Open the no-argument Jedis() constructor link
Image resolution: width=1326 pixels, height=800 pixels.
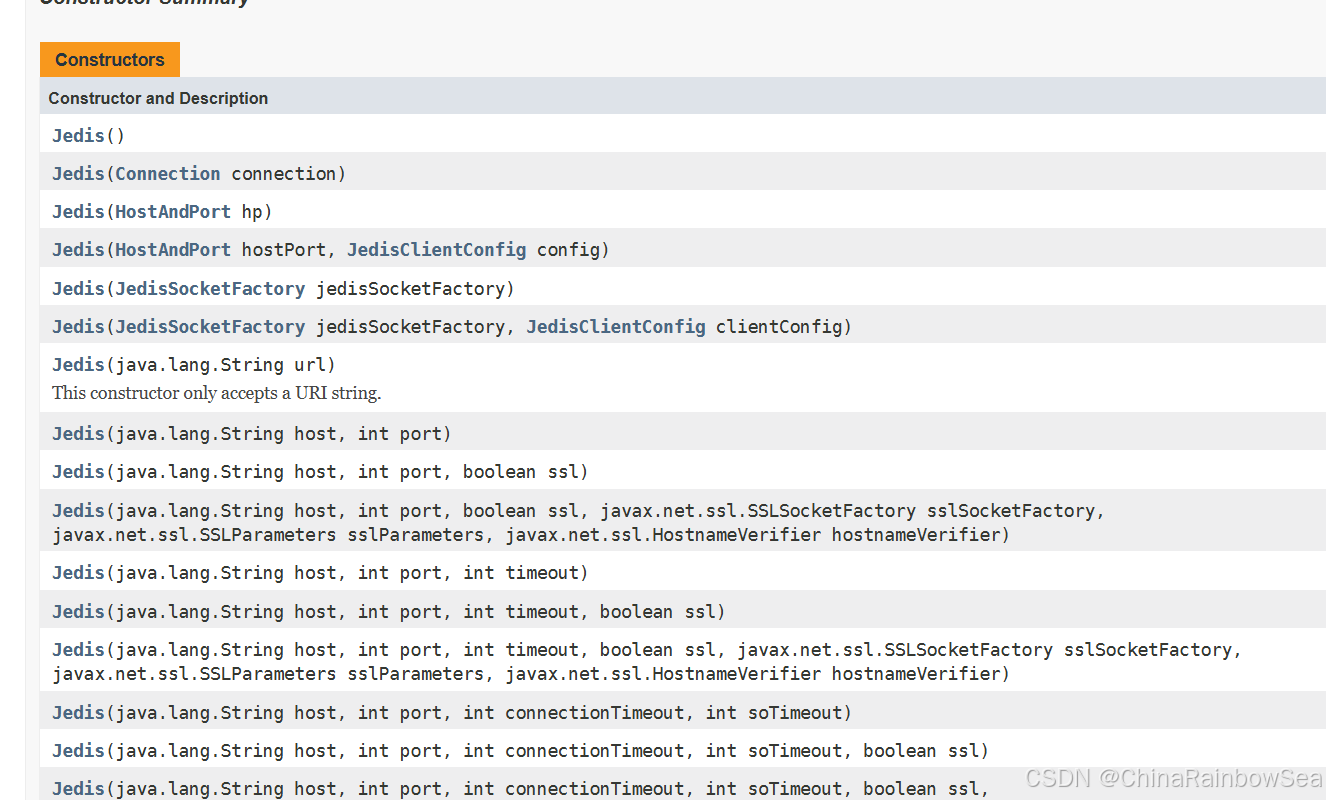78,136
